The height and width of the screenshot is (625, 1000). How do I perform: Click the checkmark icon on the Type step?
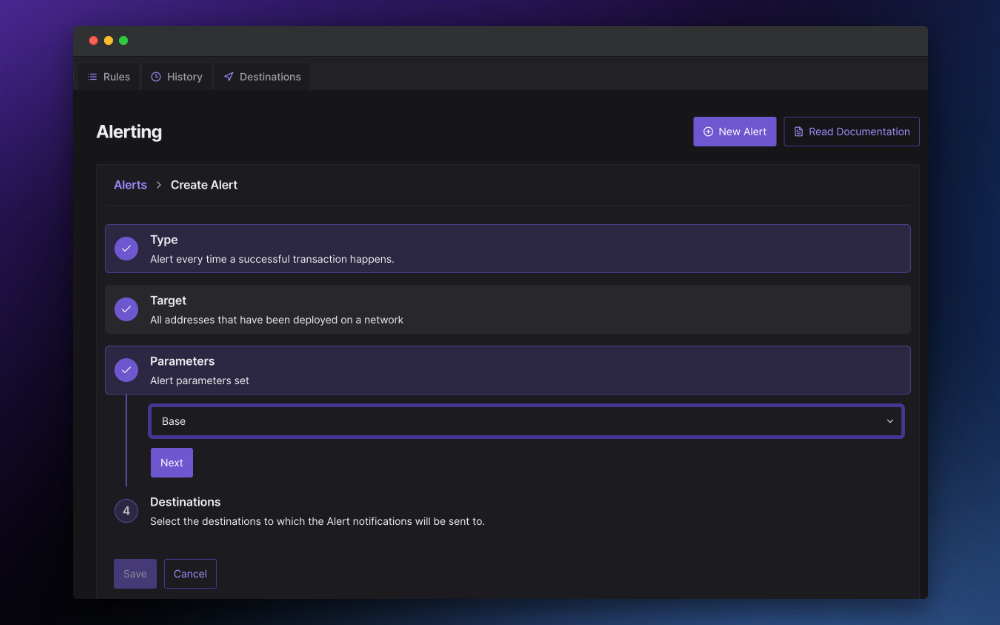coord(126,248)
